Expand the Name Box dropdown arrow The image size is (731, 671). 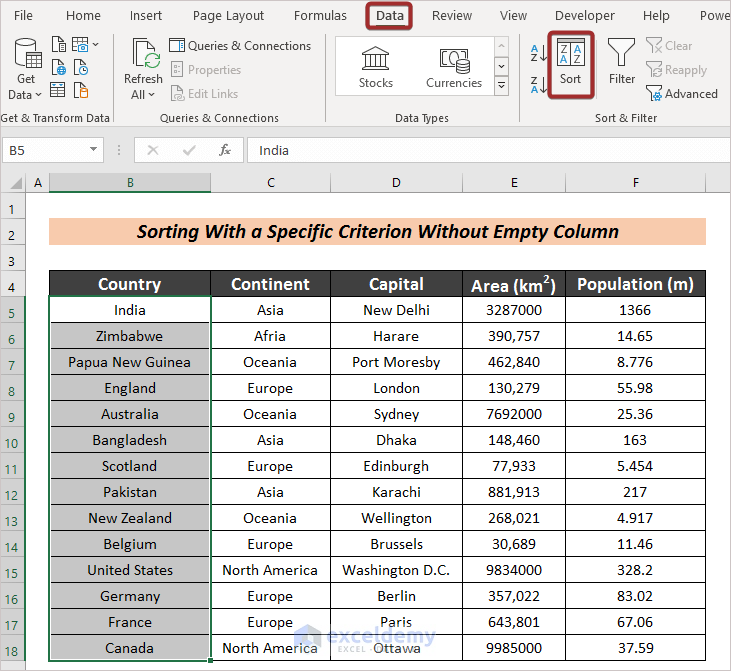[x=94, y=150]
